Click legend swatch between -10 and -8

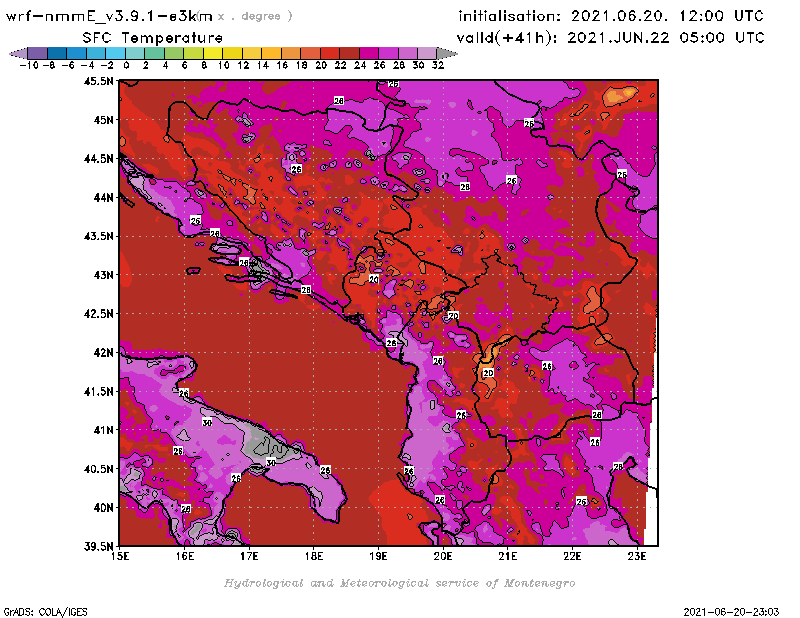[38, 53]
